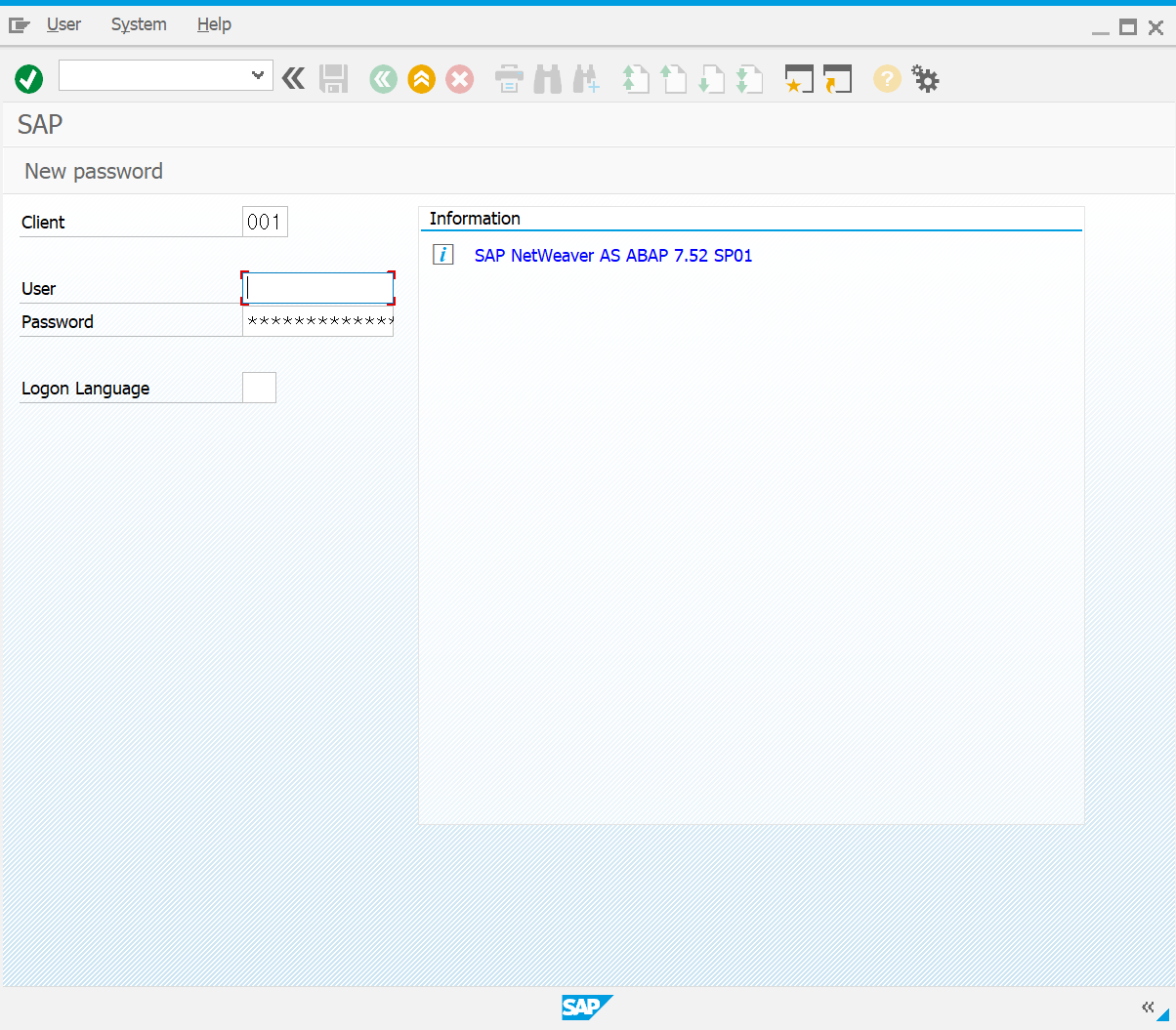Click the Client field showing 001
Viewport: 1176px width, 1030px height.
coord(265,222)
